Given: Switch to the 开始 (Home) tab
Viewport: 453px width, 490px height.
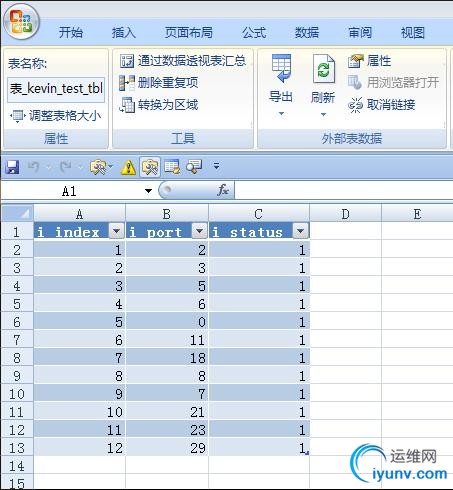Looking at the screenshot, I should pyautogui.click(x=71, y=33).
